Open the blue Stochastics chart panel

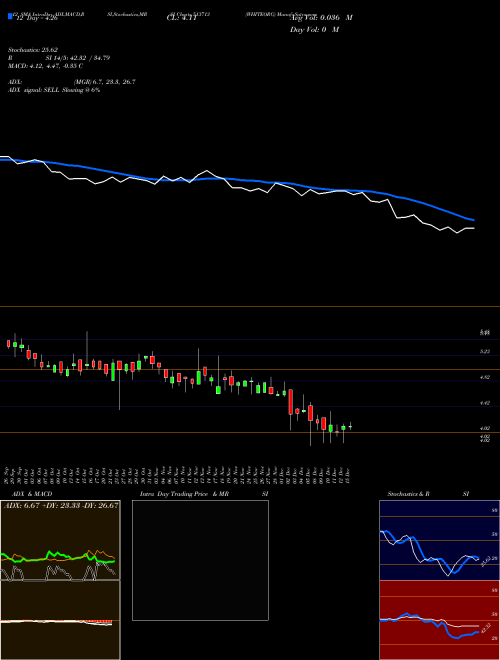point(439,540)
